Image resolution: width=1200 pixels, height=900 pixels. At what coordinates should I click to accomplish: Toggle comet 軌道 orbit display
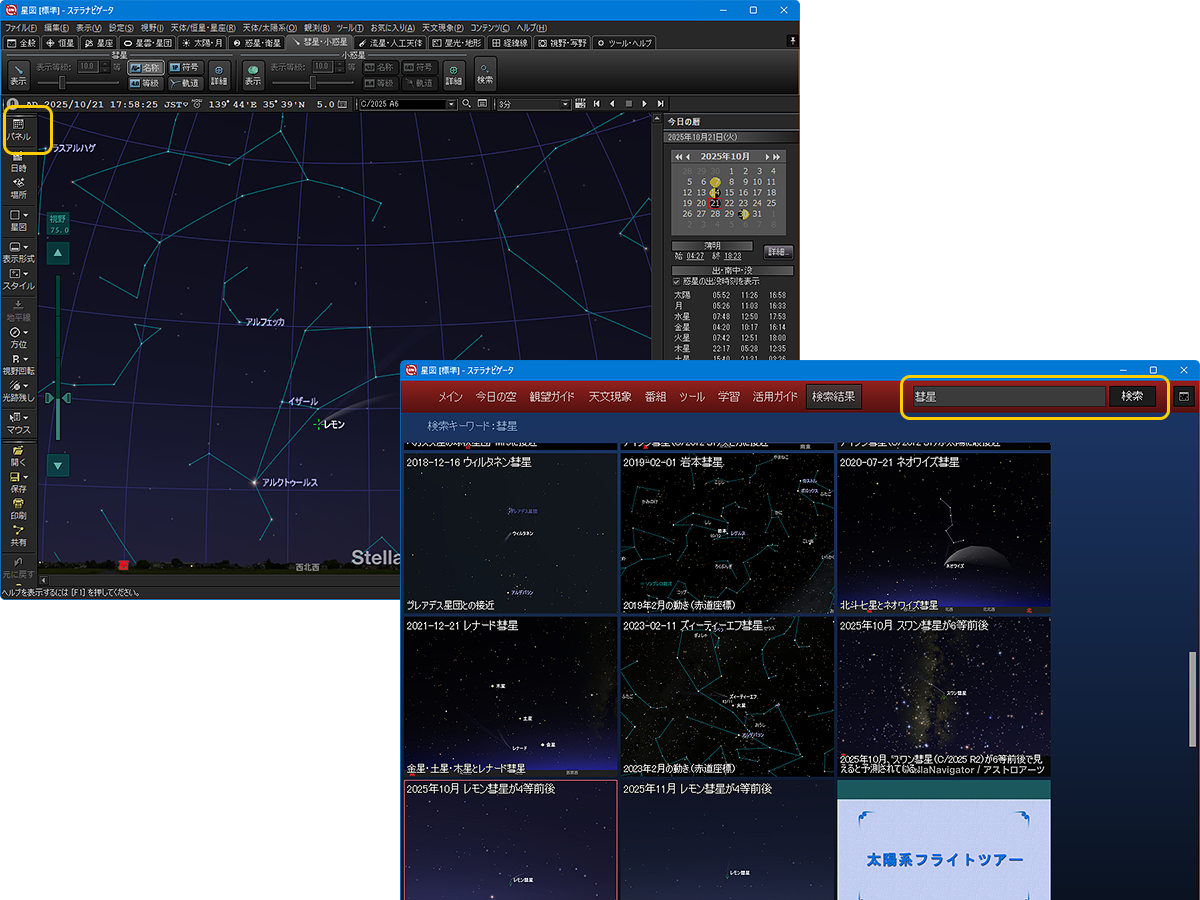(184, 83)
